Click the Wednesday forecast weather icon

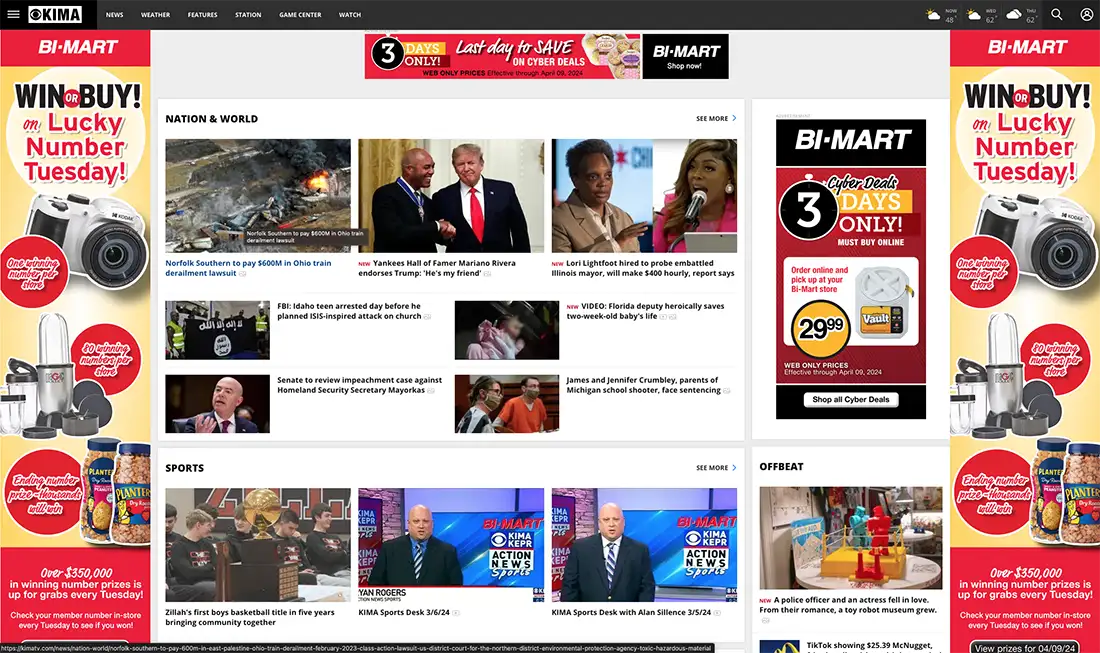tap(974, 15)
